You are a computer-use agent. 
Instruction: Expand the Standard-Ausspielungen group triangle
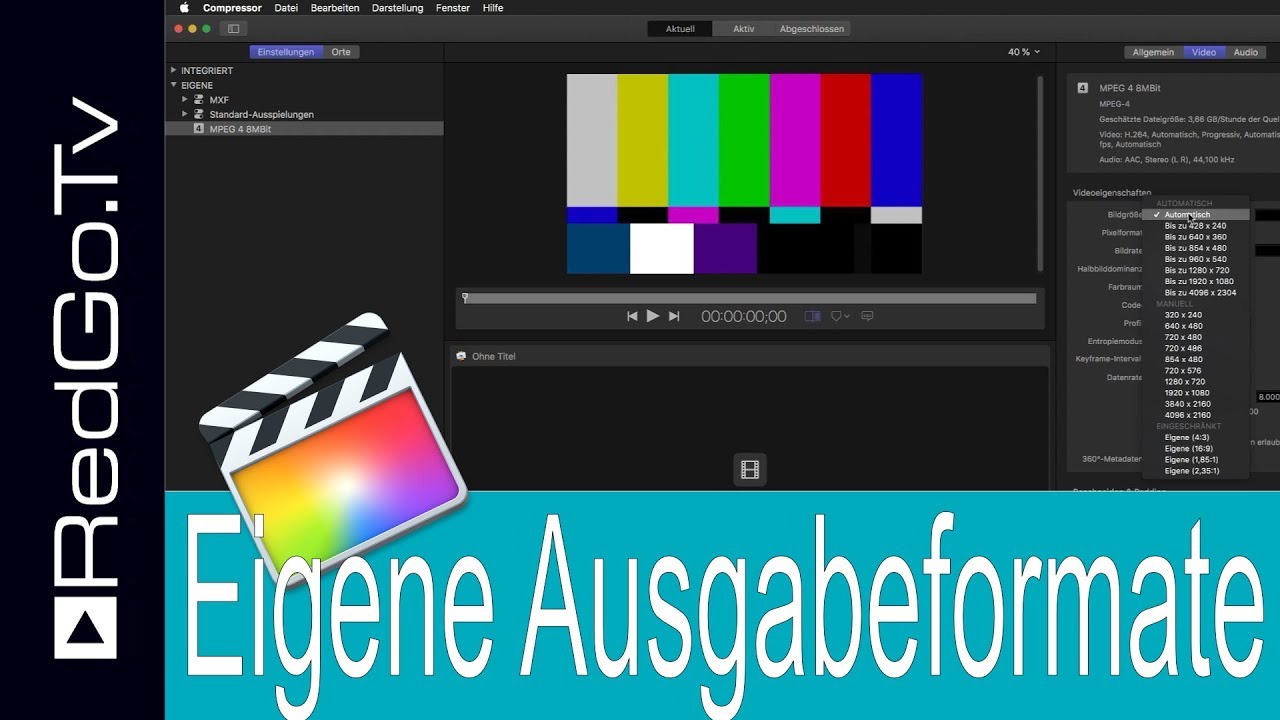click(x=185, y=114)
